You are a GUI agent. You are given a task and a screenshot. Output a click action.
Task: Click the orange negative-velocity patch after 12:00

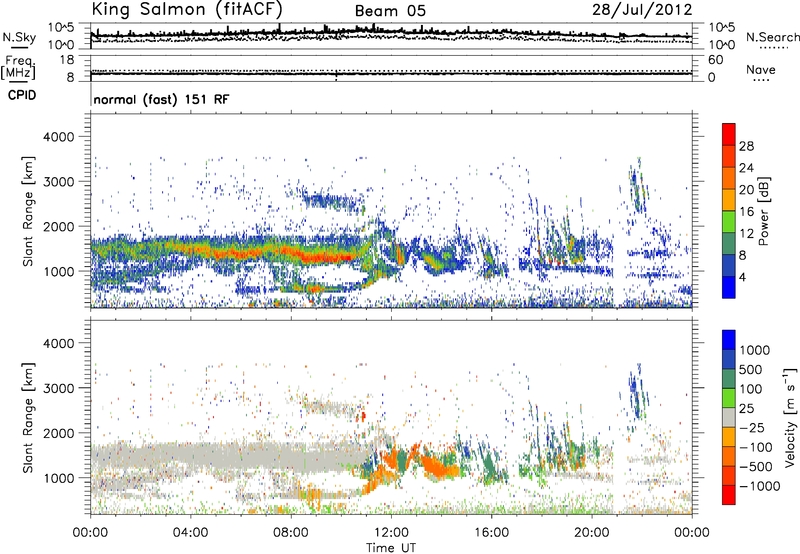[x=439, y=468]
